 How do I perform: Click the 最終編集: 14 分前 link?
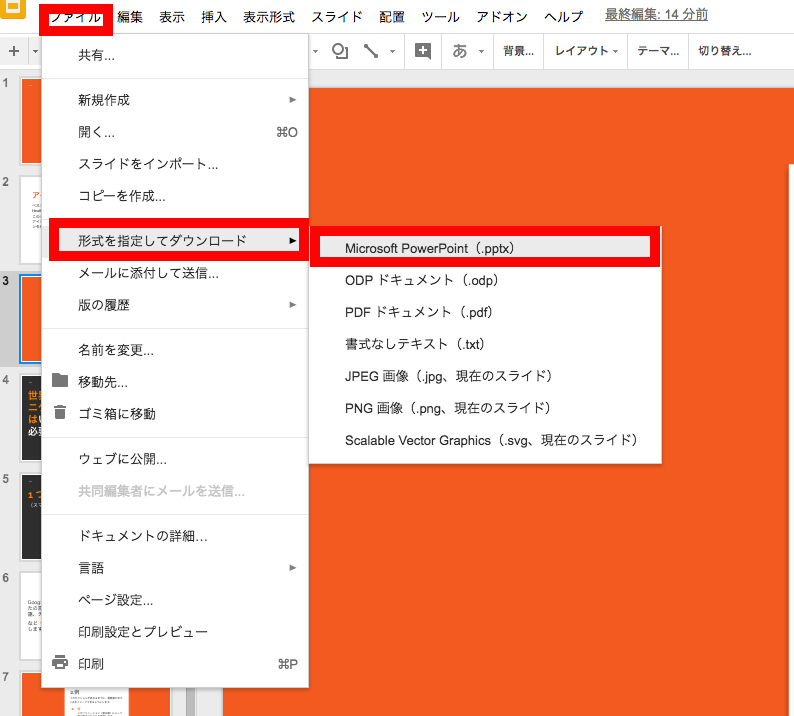coord(656,15)
